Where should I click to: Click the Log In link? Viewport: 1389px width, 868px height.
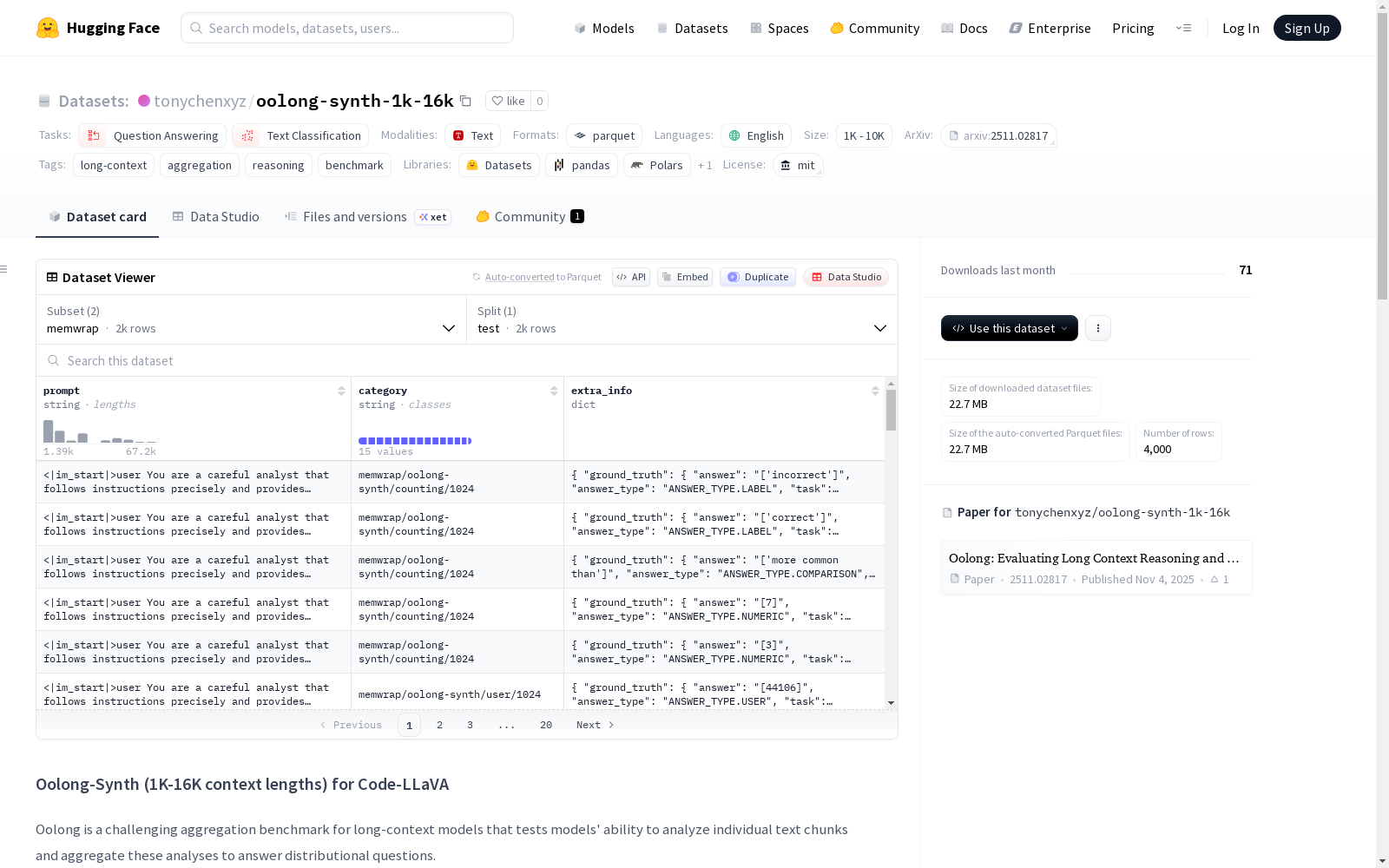point(1241,28)
